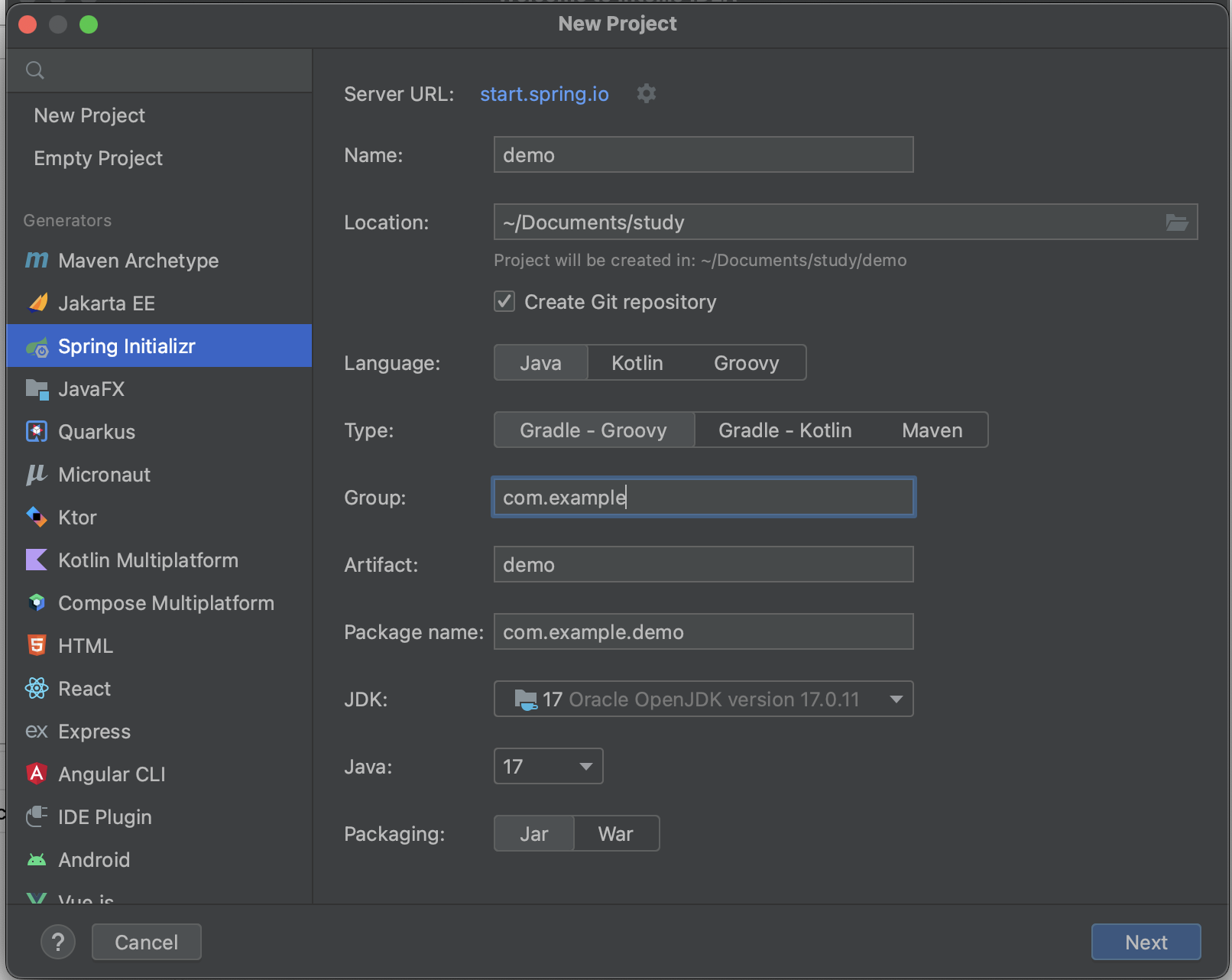Click the Express 'ex' icon
This screenshot has height=980, width=1232.
click(37, 732)
